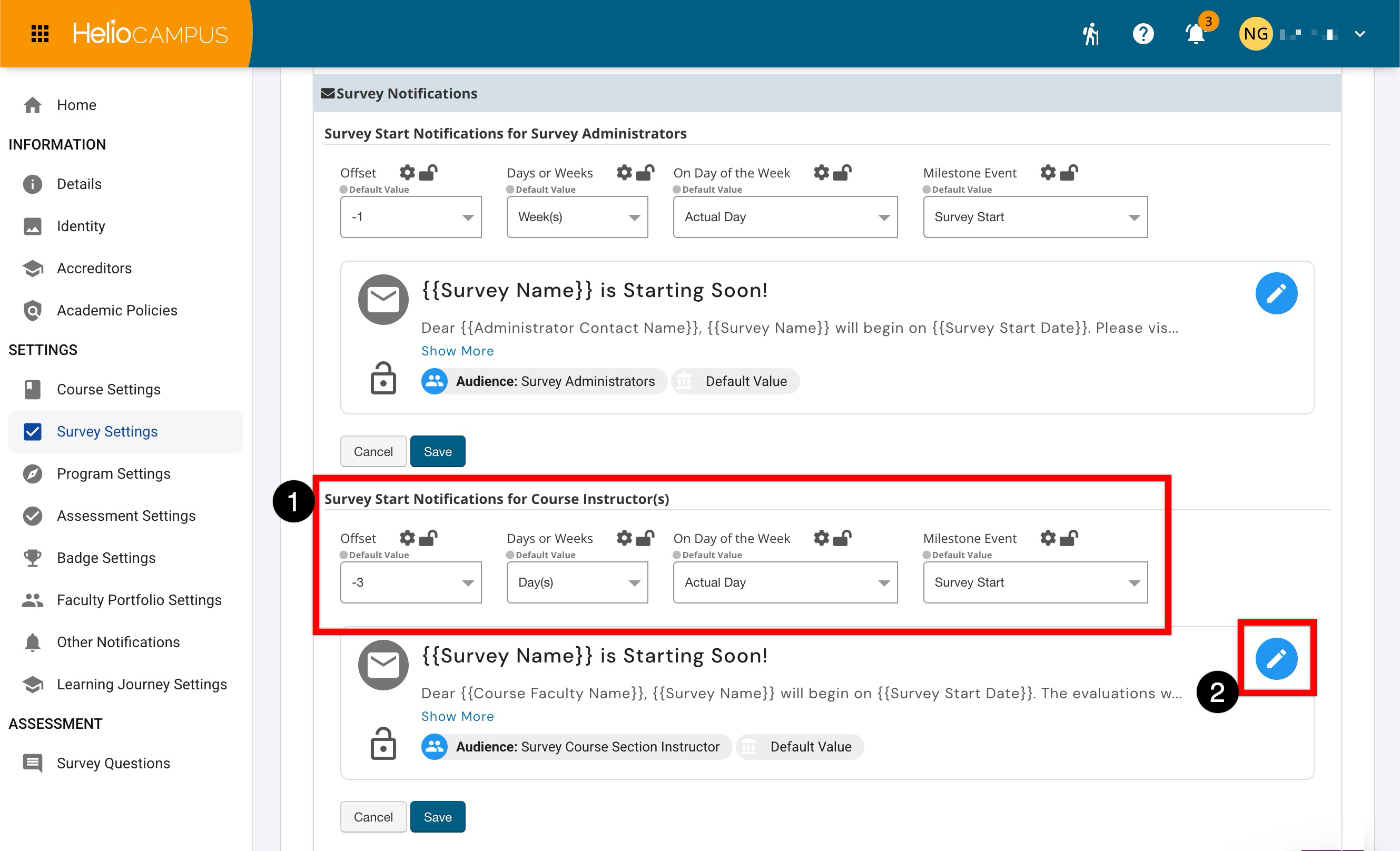This screenshot has width=1400, height=851.
Task: Edit the Course Instructor email notification with pencil
Action: pyautogui.click(x=1276, y=658)
